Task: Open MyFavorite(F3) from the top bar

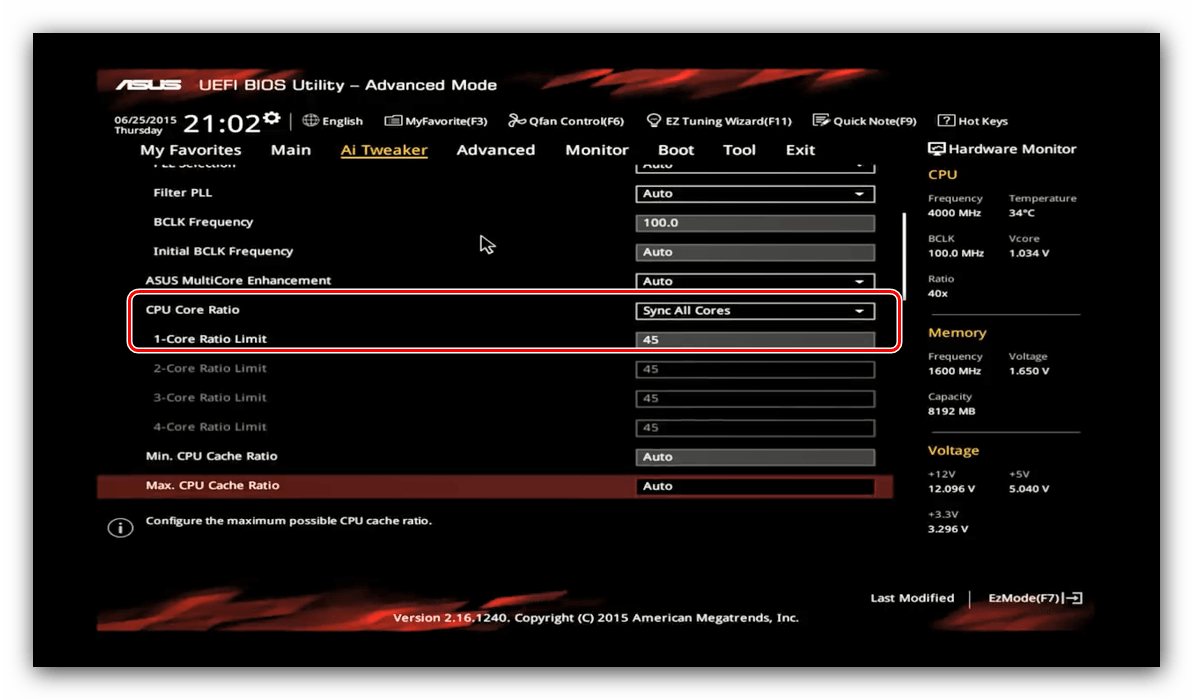Action: pos(436,121)
